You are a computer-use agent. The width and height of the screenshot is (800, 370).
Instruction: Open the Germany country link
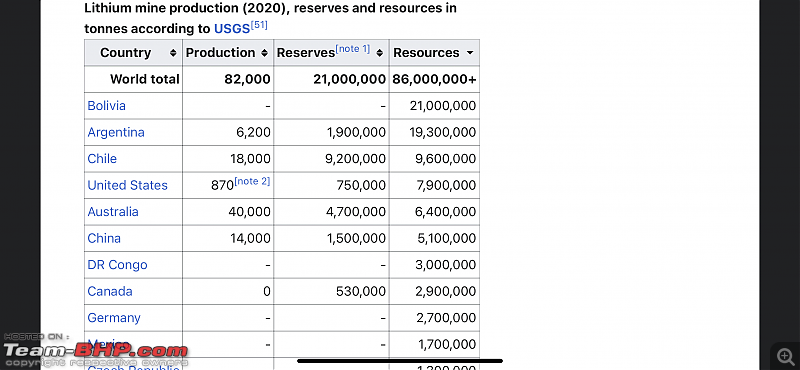tap(114, 318)
